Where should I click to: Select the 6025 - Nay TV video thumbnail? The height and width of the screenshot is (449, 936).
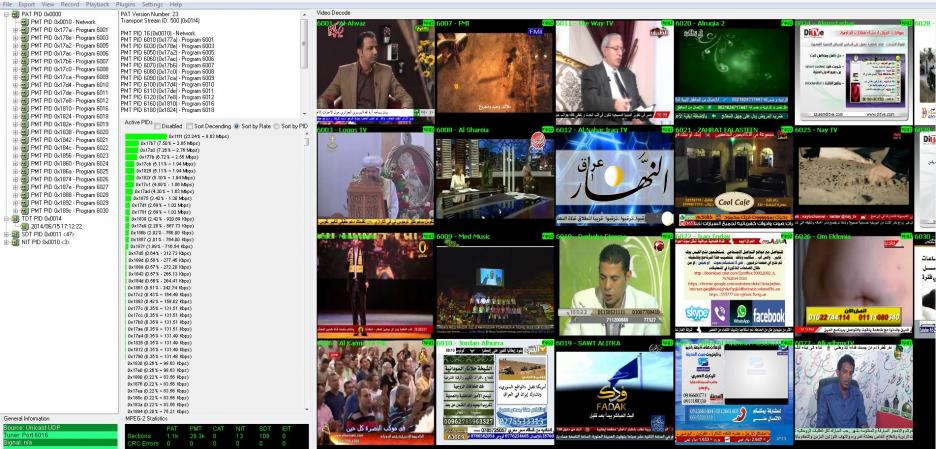tap(854, 179)
